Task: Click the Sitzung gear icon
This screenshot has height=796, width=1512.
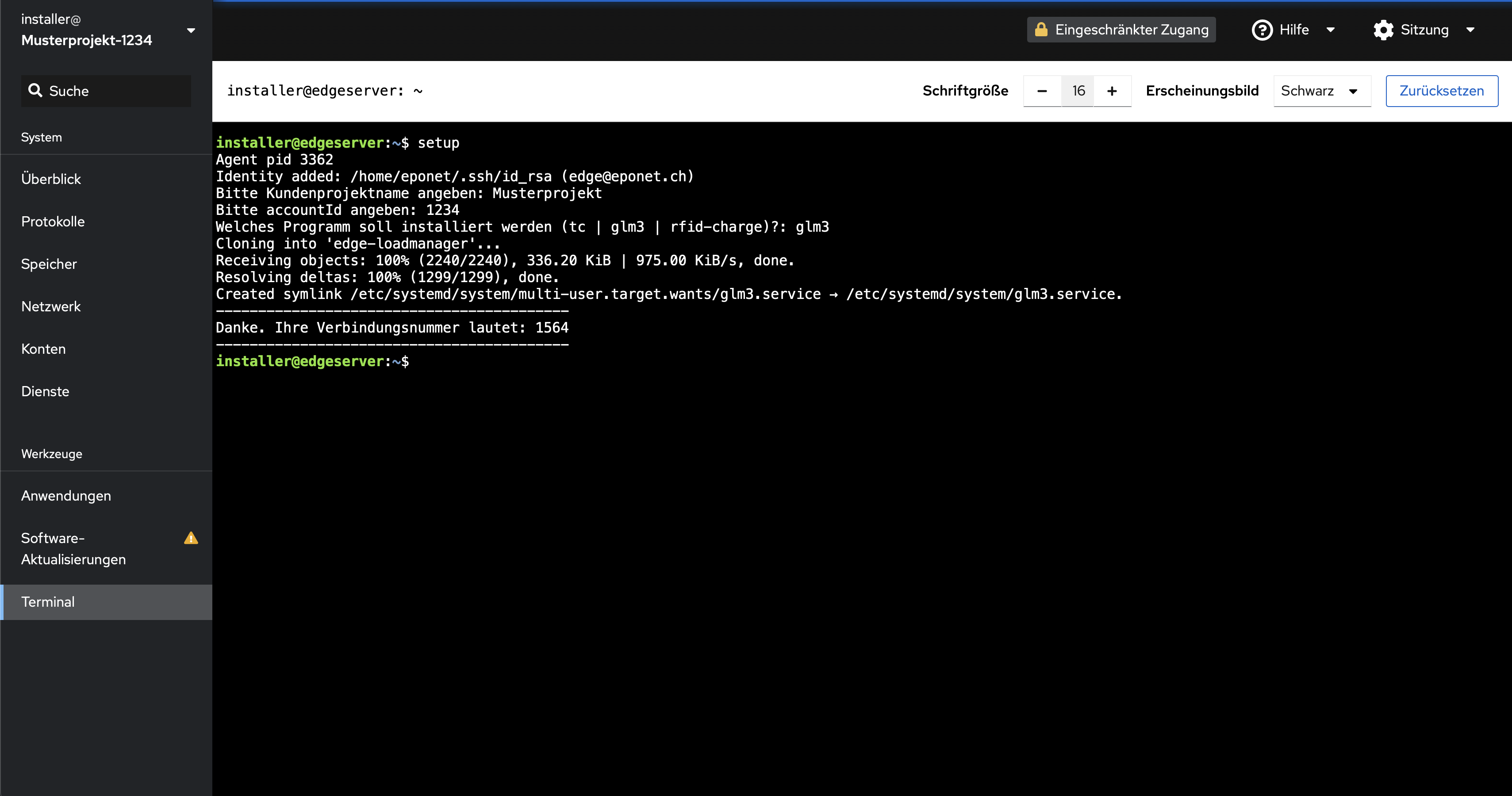Action: click(1383, 30)
